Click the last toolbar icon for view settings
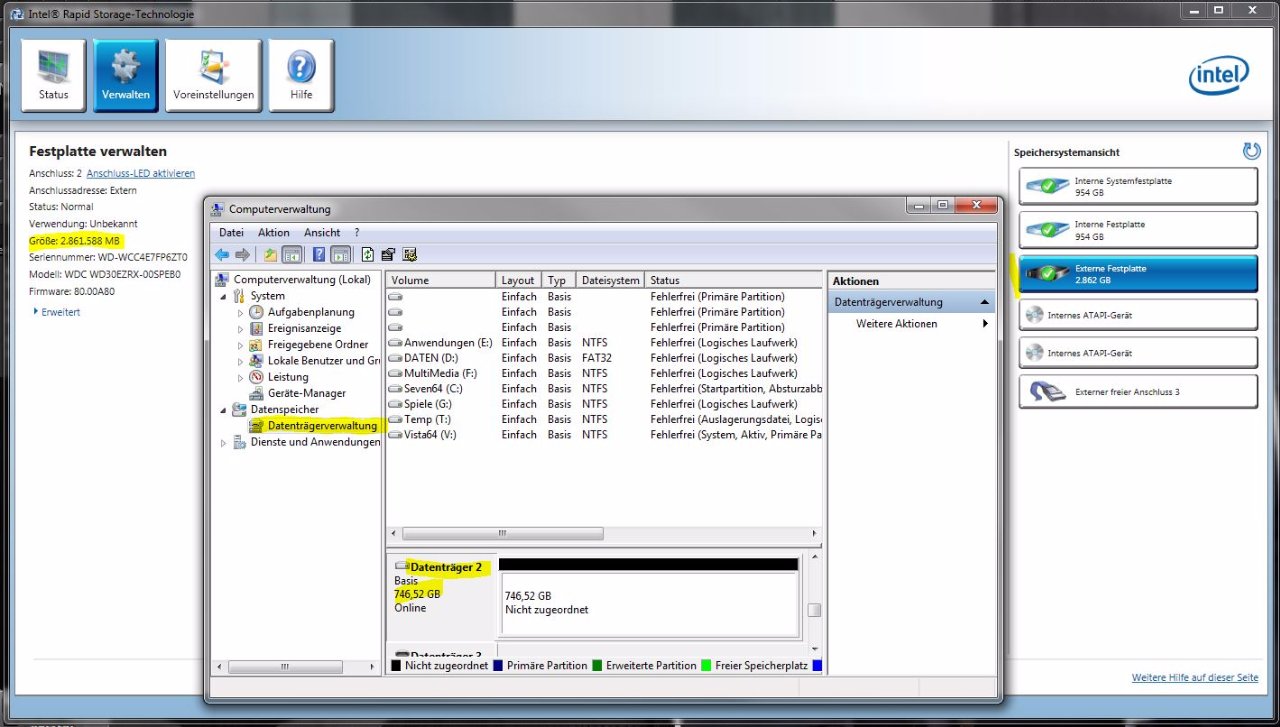Viewport: 1280px width, 727px height. tap(410, 255)
